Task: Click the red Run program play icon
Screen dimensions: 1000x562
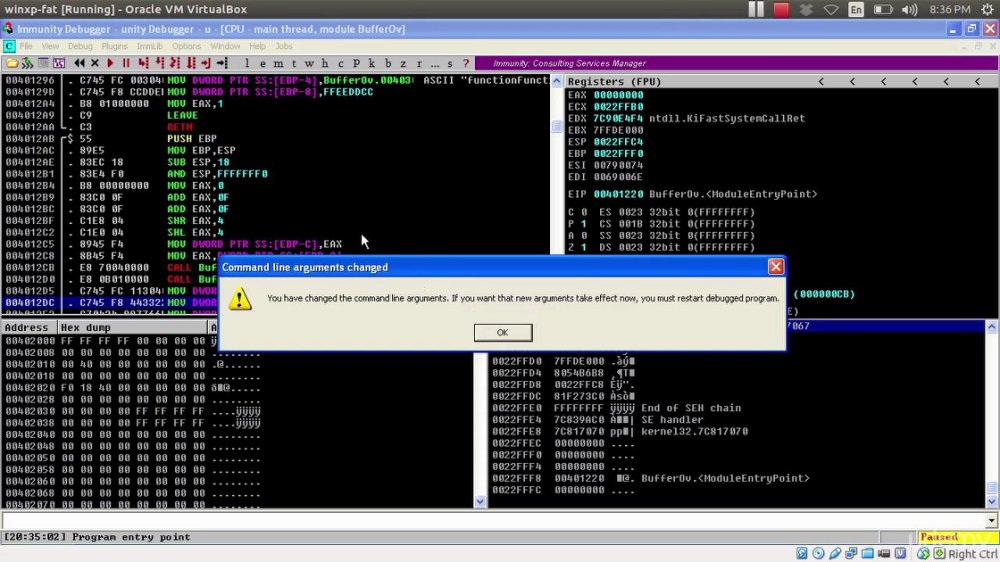Action: coord(110,63)
